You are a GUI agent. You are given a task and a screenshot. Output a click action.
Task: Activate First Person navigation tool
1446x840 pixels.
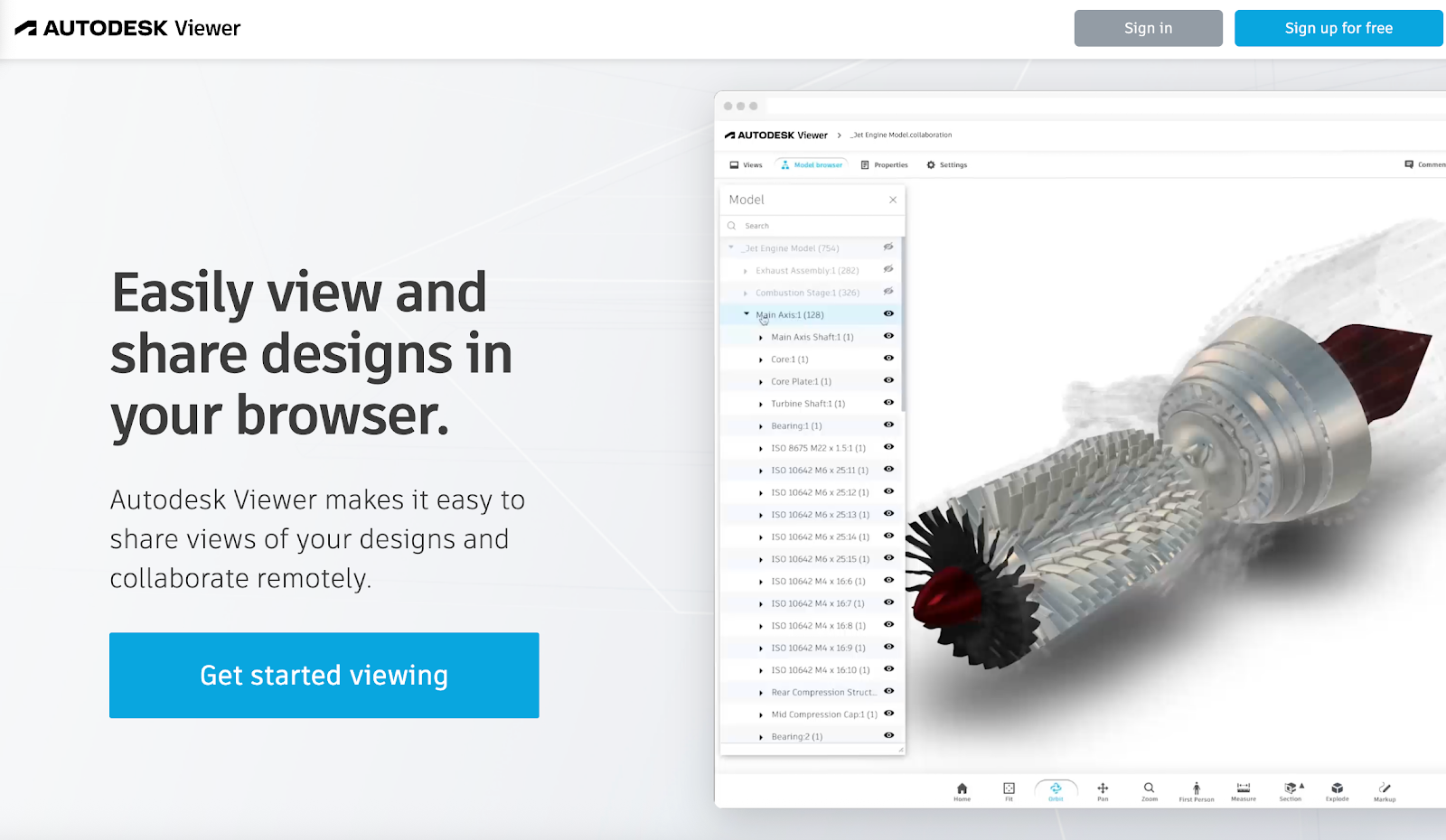pos(1197,792)
